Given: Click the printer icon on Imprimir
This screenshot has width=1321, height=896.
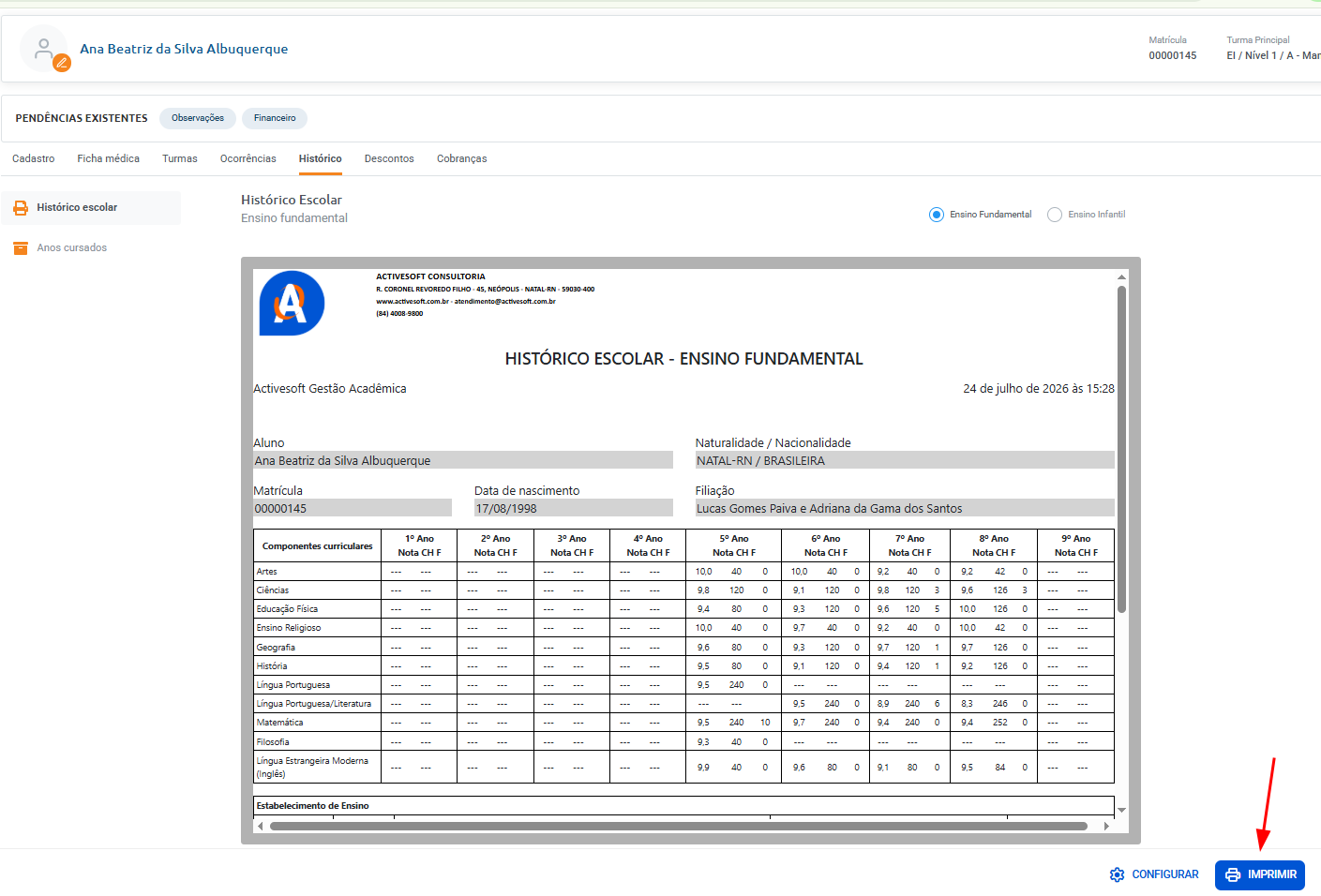Looking at the screenshot, I should (x=1233, y=874).
